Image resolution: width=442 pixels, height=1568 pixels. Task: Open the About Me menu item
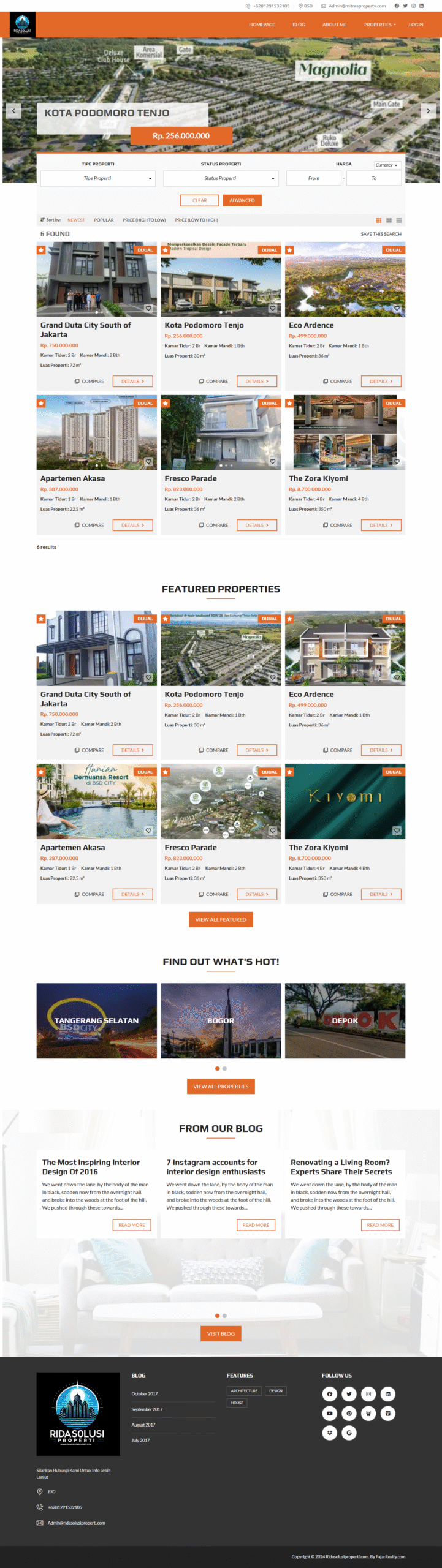click(x=335, y=24)
